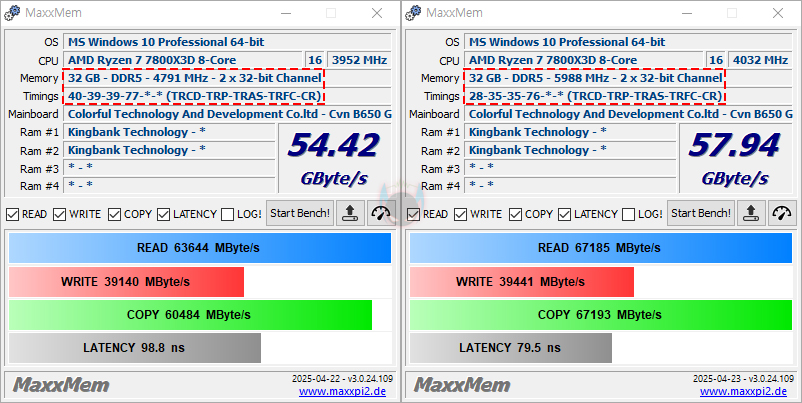This screenshot has width=802, height=403.
Task: Click Mainboard field in left window
Action: pos(227,114)
